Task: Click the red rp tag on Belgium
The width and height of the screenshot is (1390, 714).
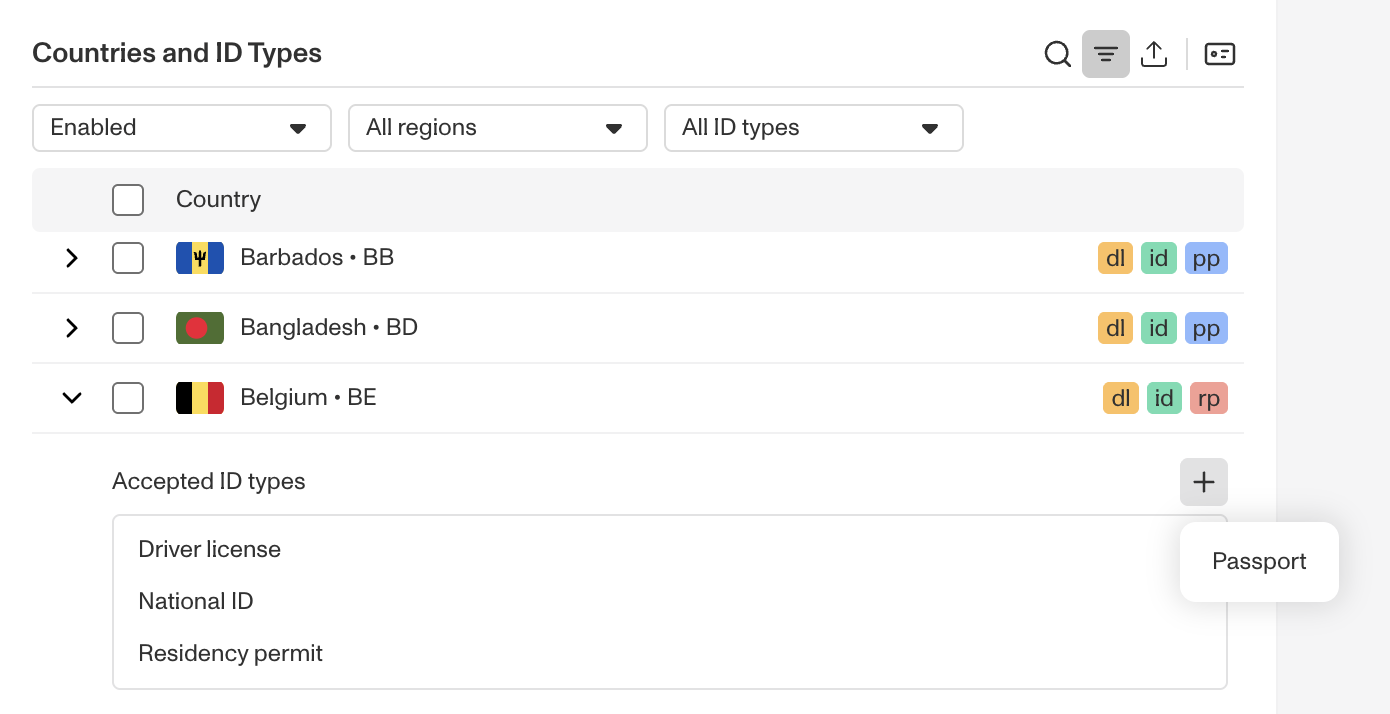Action: 1209,398
